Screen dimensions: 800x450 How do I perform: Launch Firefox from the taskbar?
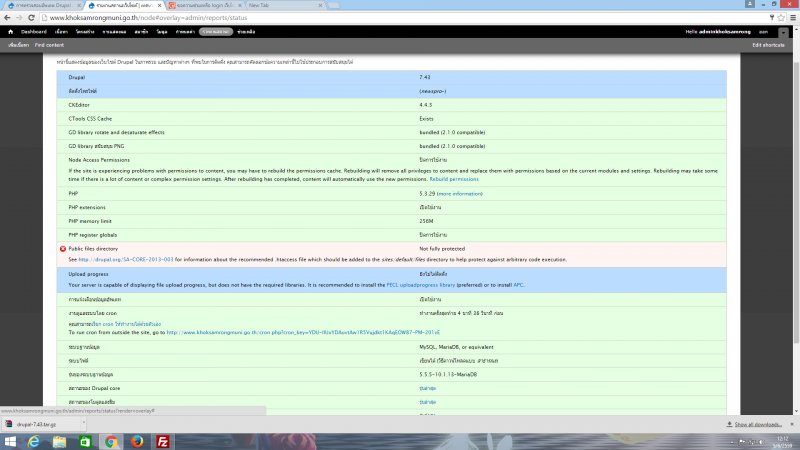[x=137, y=442]
